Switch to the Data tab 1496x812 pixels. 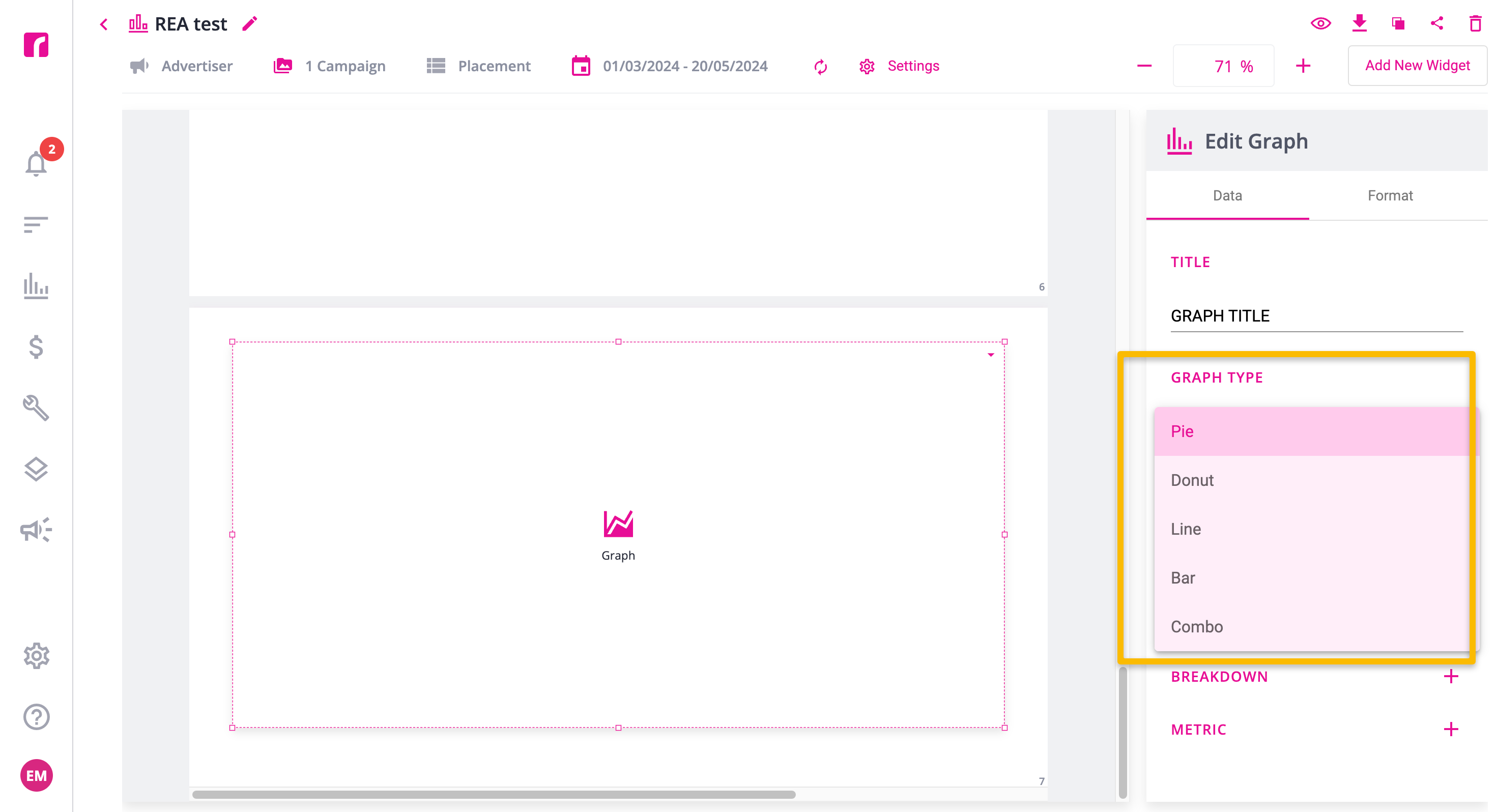1227,196
